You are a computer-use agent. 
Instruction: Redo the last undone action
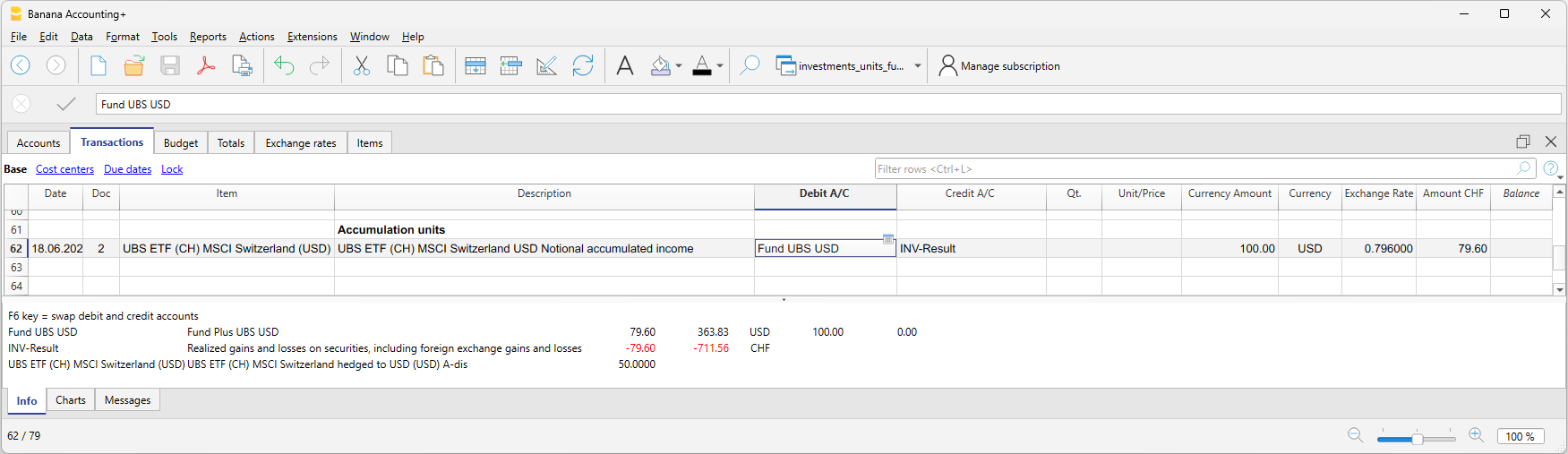pos(320,65)
